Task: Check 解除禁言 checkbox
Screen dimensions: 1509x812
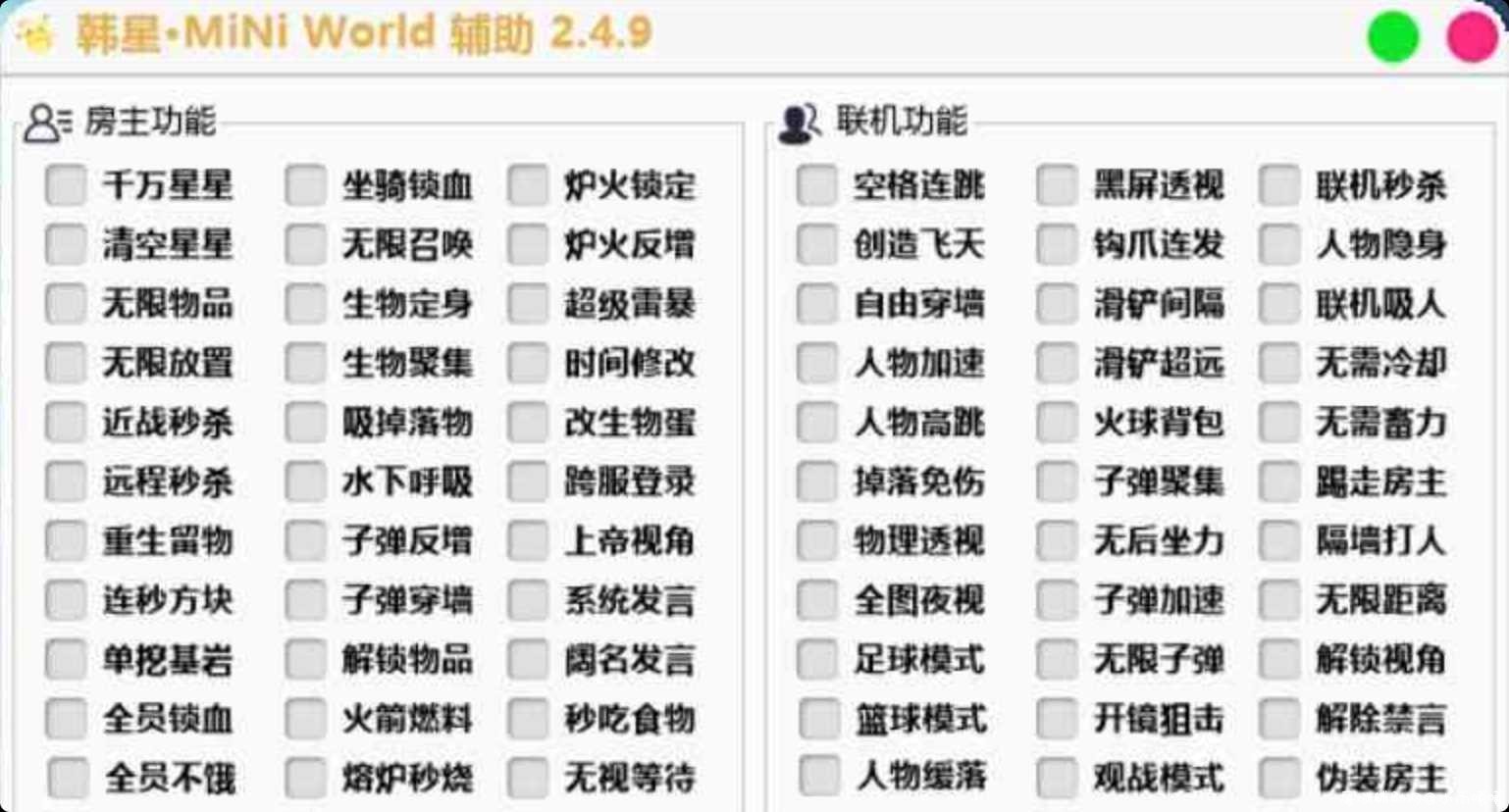Action: click(1280, 719)
